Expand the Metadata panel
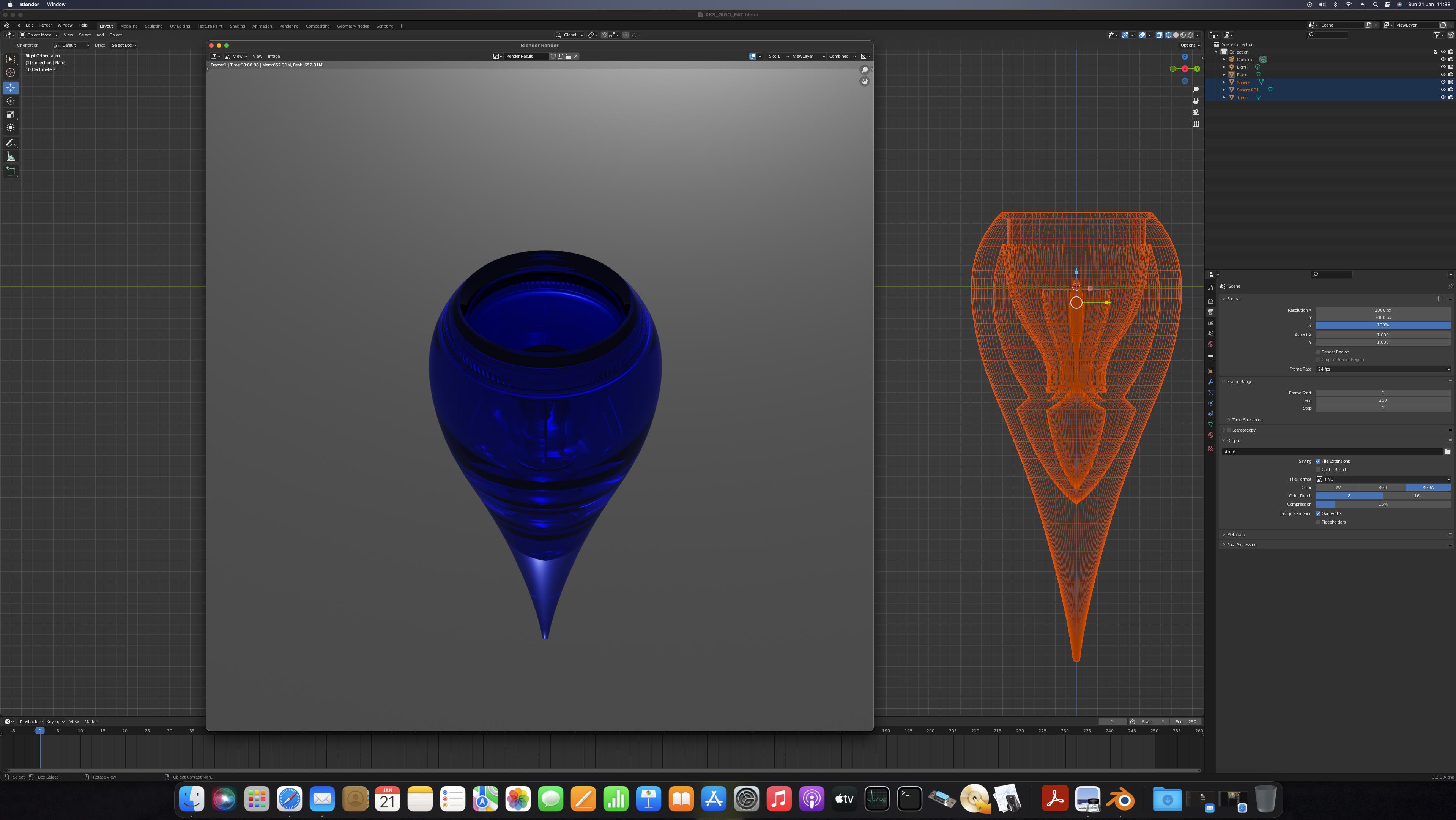Viewport: 1456px width, 820px height. (x=1235, y=534)
